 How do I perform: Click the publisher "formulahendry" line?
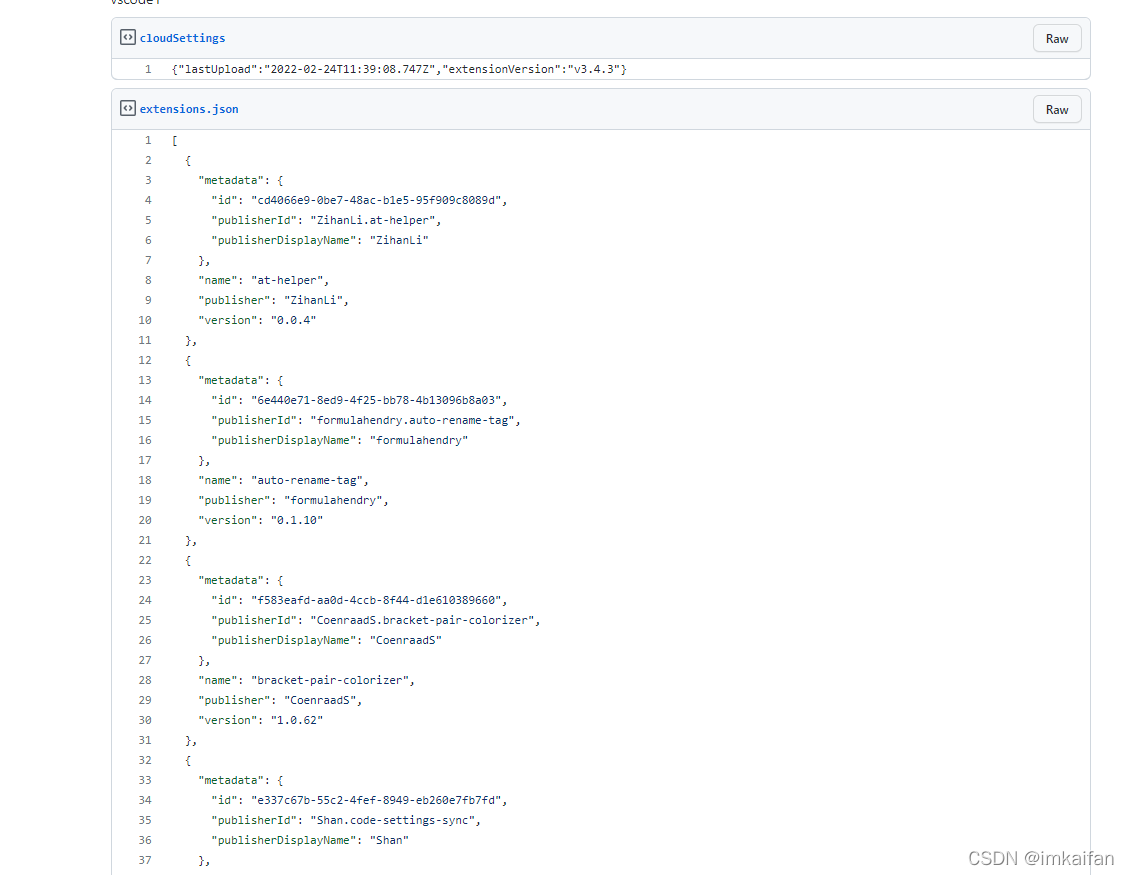[x=293, y=501]
